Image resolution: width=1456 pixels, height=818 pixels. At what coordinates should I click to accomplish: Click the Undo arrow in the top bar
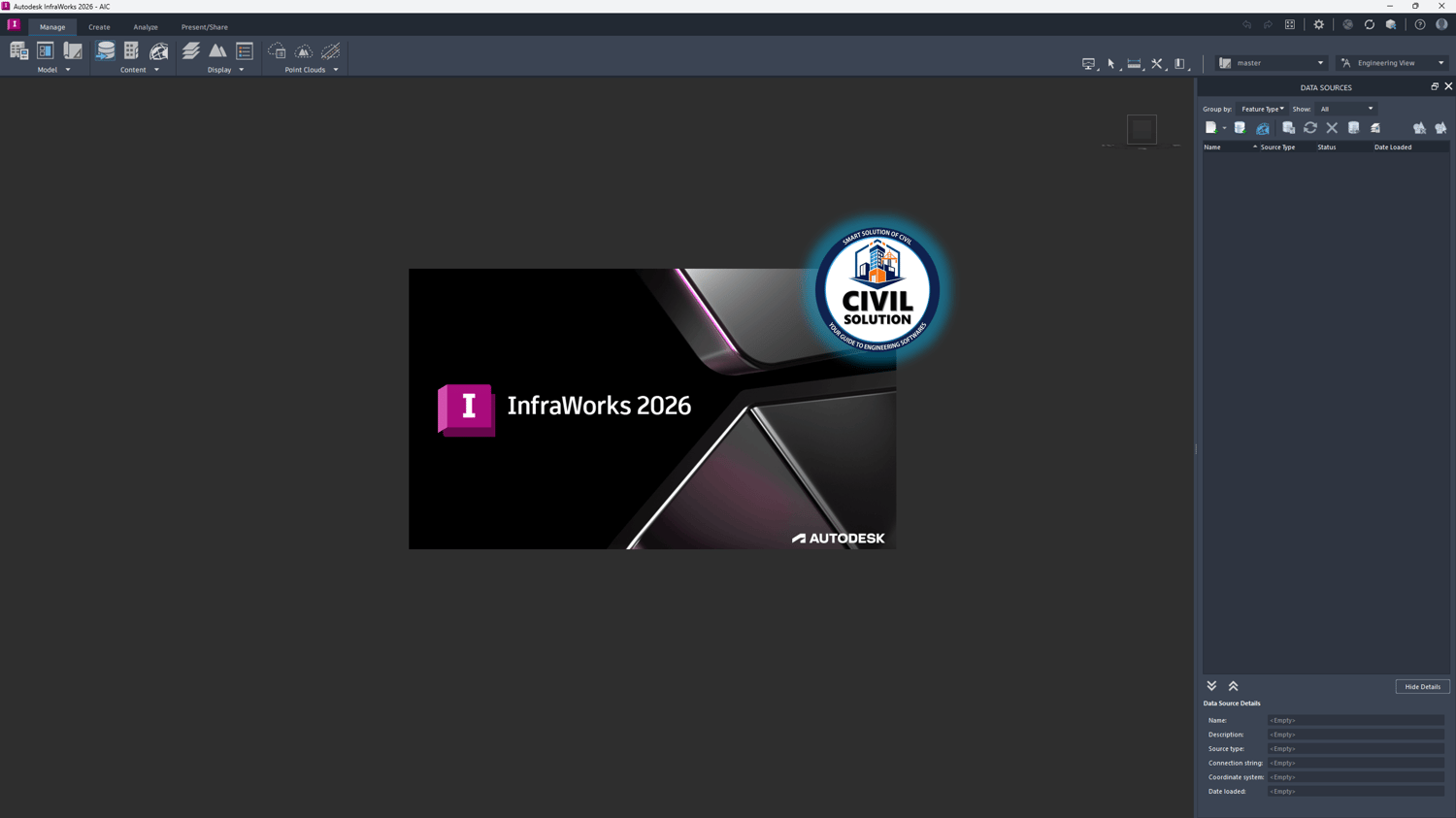(1247, 25)
